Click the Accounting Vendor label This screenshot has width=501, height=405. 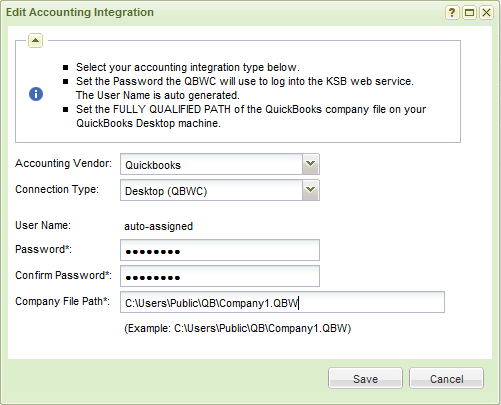(63, 163)
